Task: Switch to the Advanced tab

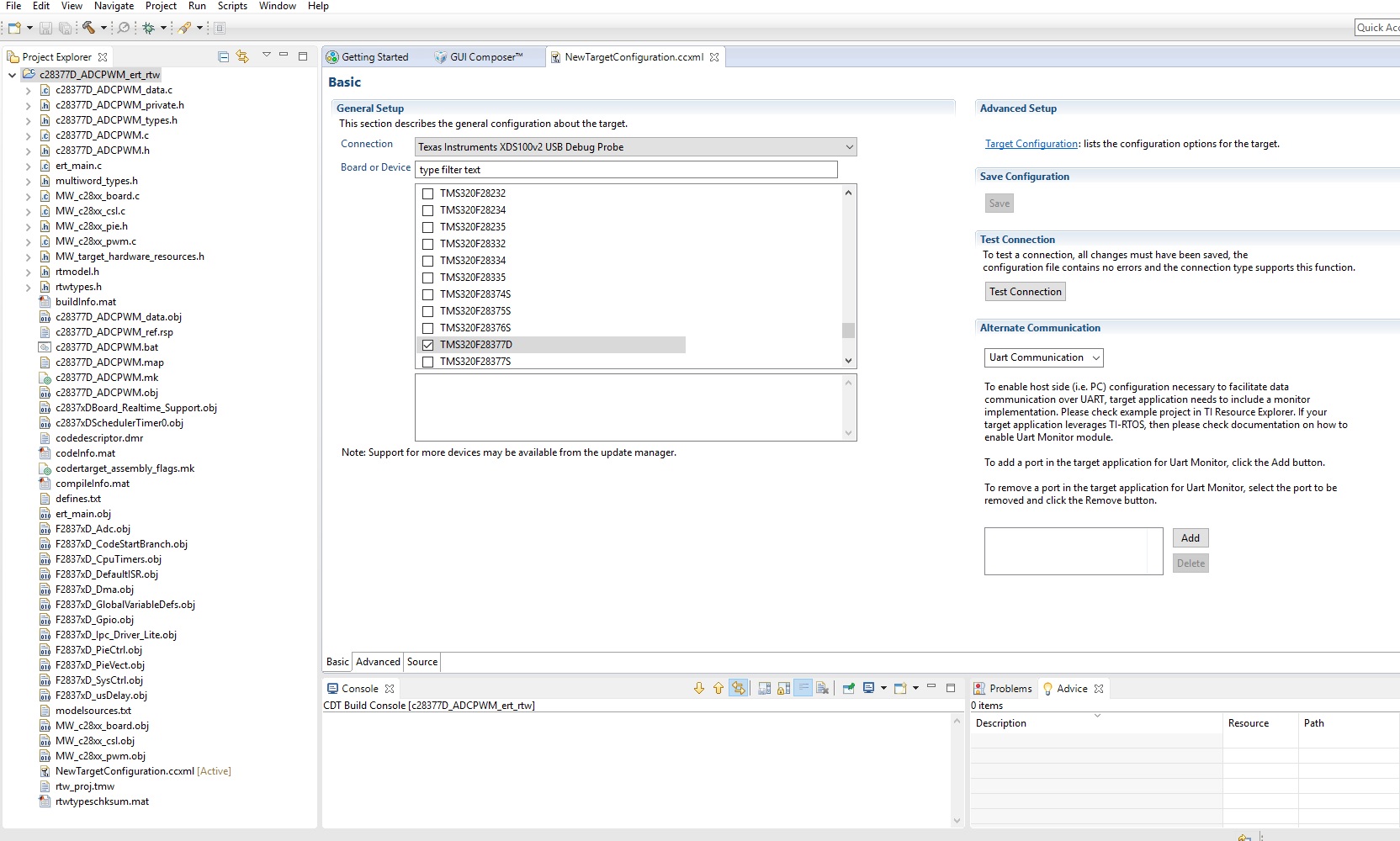Action: [x=377, y=662]
